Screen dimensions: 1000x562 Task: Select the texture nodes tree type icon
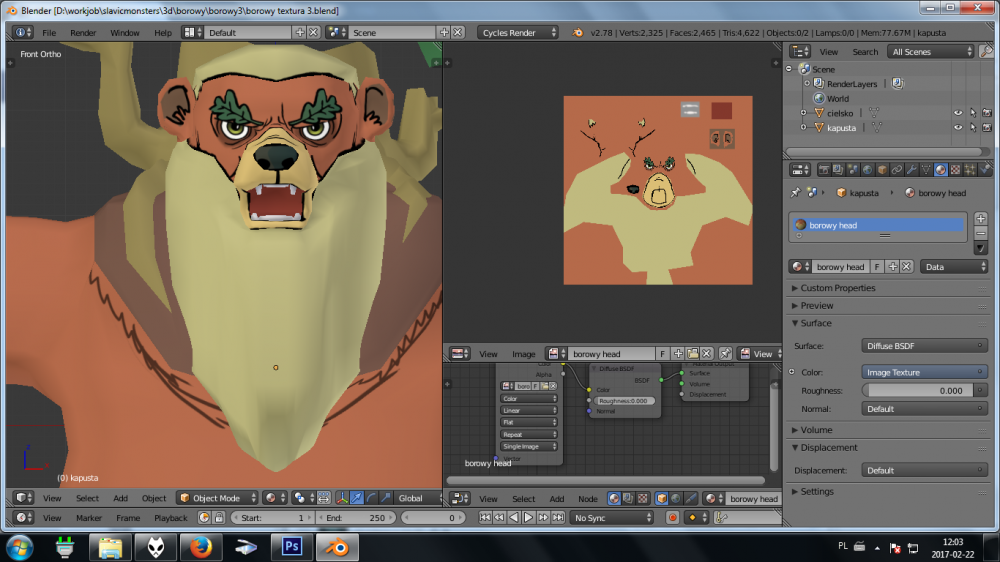pos(642,499)
